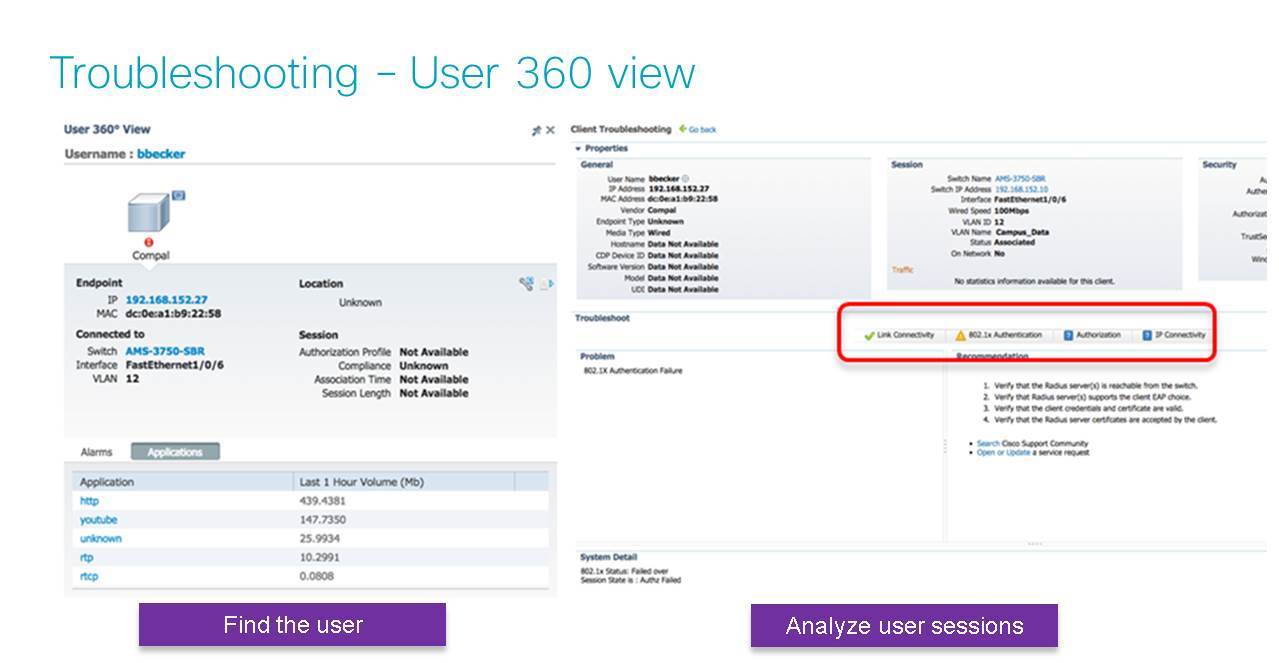1279x663 pixels.
Task: Click the Compal endpoint device icon
Action: click(x=149, y=214)
